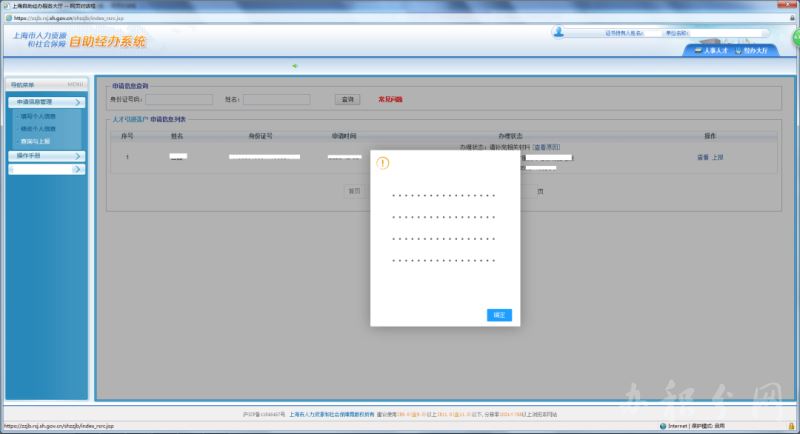Click the green circle icon at the right edge
This screenshot has height=434, width=800.
[795, 38]
